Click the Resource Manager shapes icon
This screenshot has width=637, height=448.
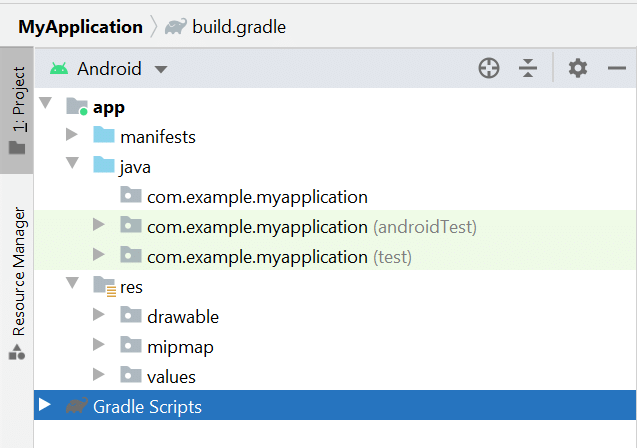(17, 352)
